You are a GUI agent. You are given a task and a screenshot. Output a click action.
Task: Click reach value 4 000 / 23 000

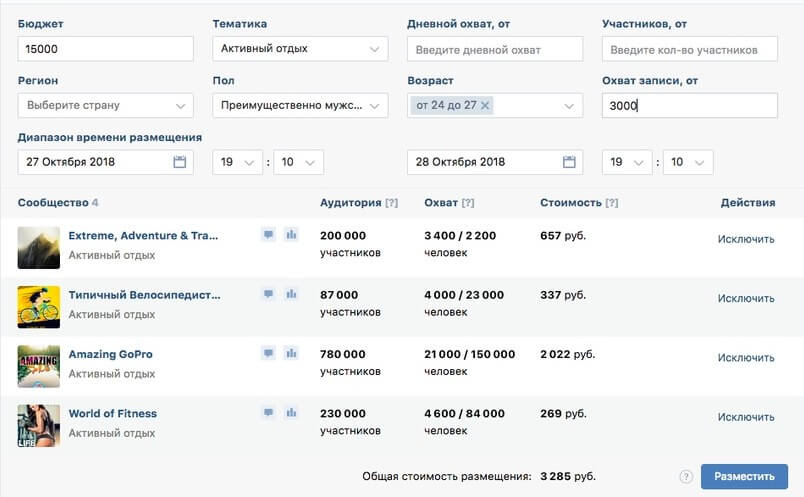click(464, 295)
